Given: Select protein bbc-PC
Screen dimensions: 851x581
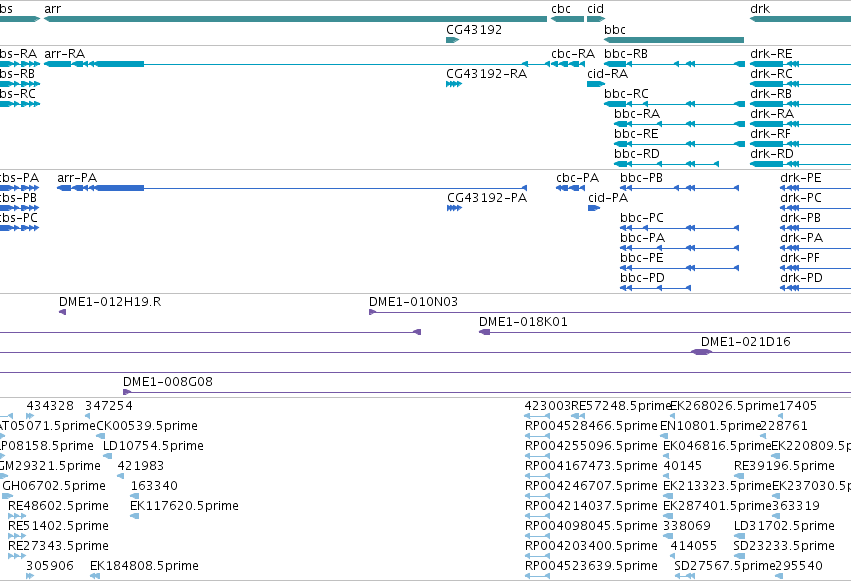Looking at the screenshot, I should pos(679,228).
